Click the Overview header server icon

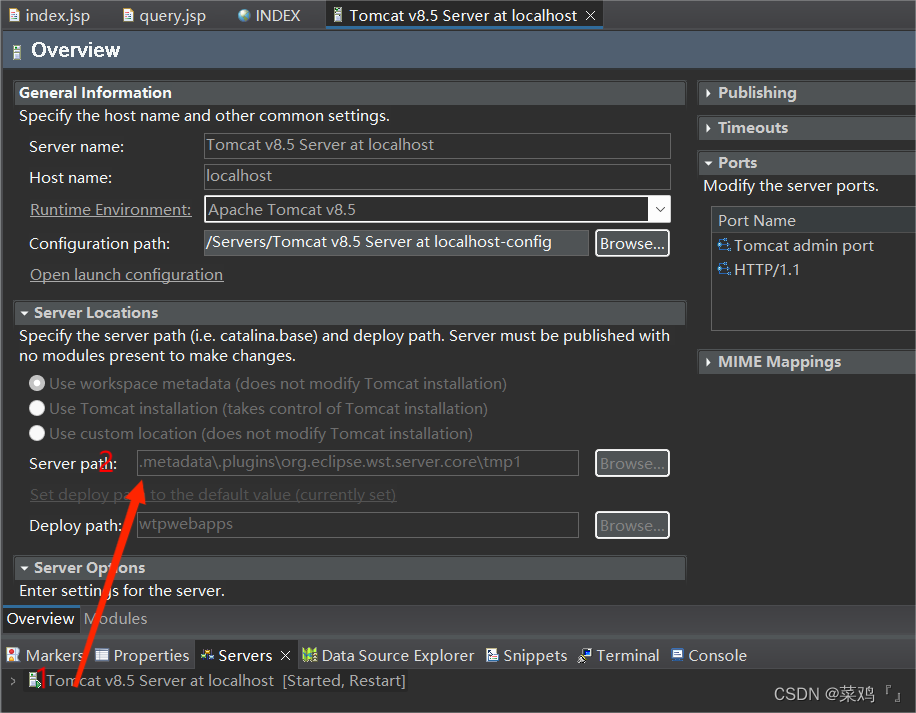[x=17, y=51]
